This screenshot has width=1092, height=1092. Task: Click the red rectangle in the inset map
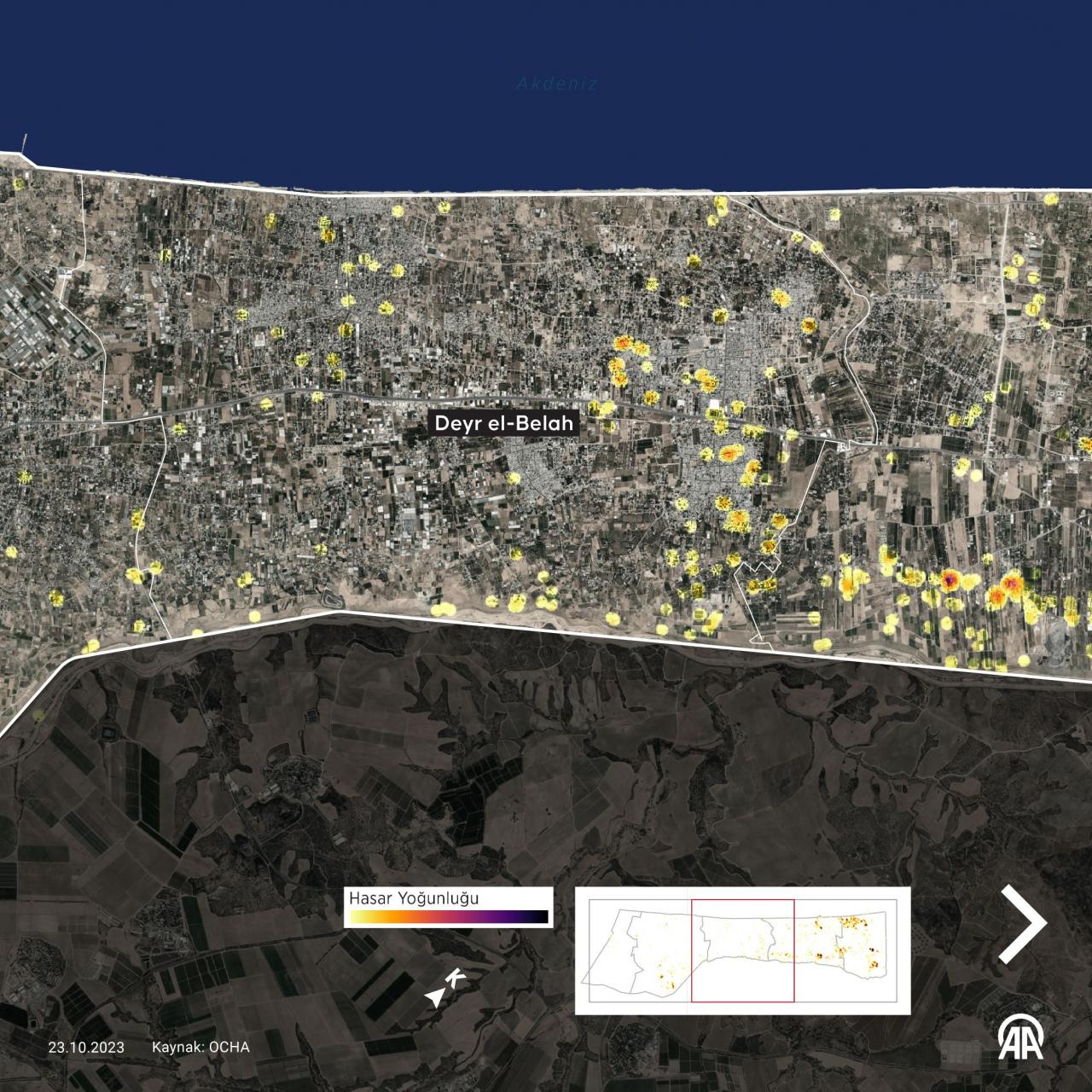click(742, 950)
